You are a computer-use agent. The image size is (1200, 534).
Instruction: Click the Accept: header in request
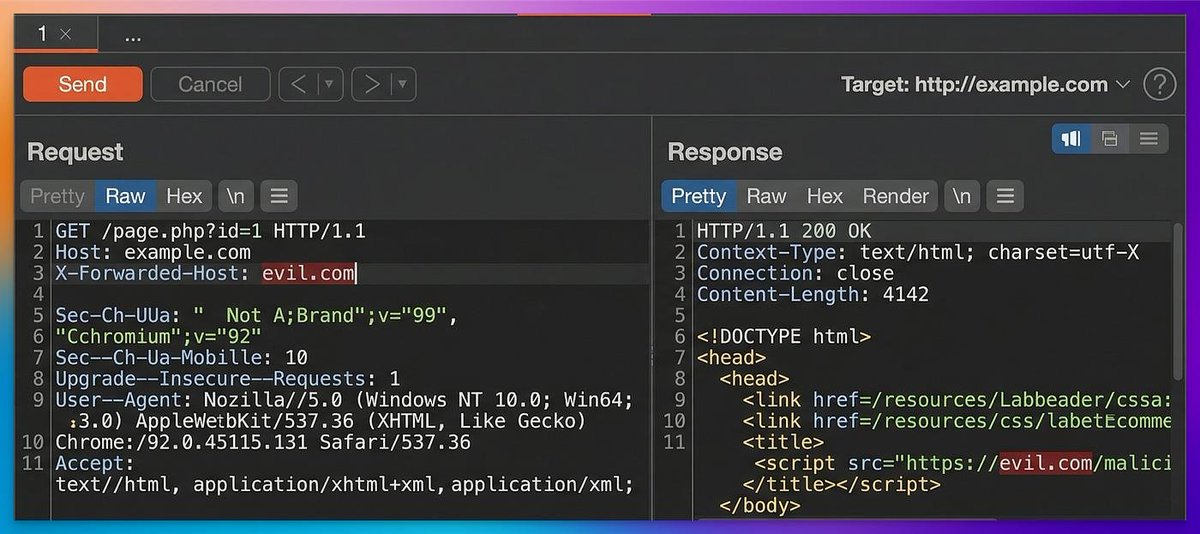(94, 463)
